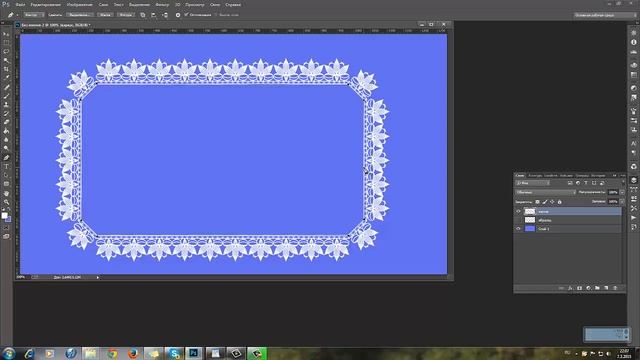Select the Eraser tool

(x=6, y=122)
